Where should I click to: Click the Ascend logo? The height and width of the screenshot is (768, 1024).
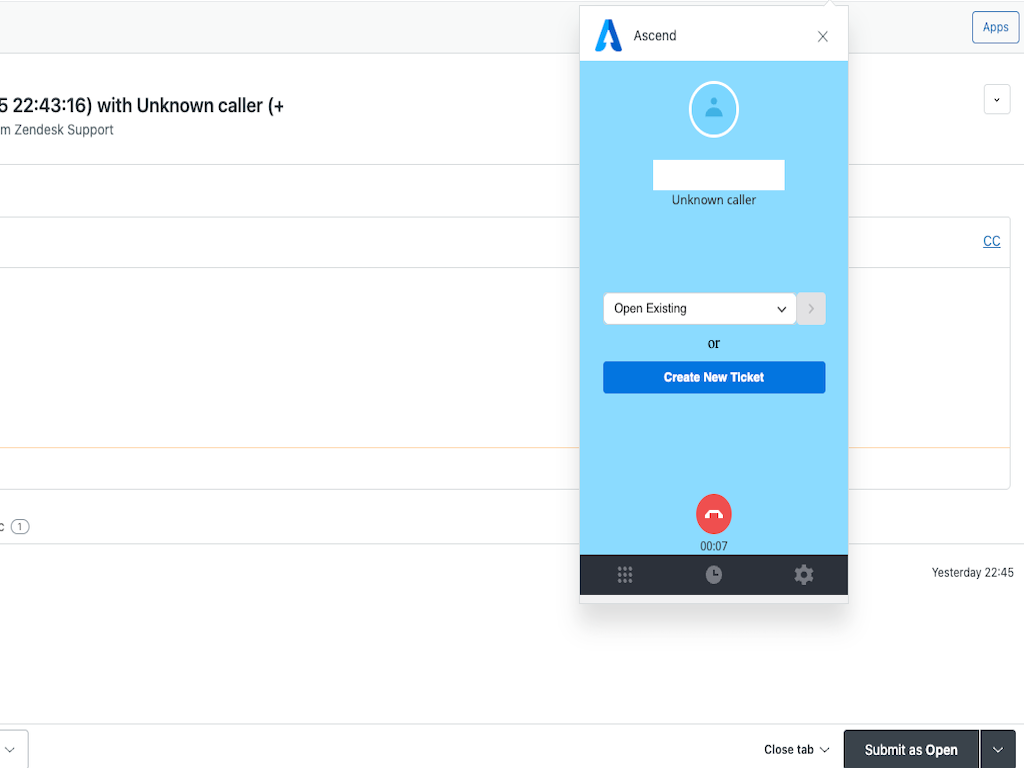(x=608, y=35)
